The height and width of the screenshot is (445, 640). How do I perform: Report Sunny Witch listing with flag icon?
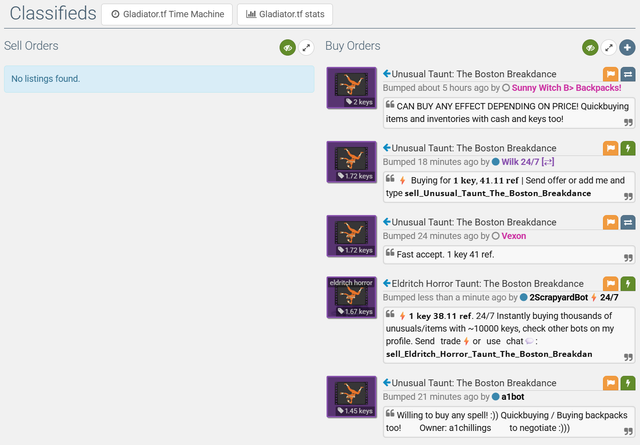[611, 74]
